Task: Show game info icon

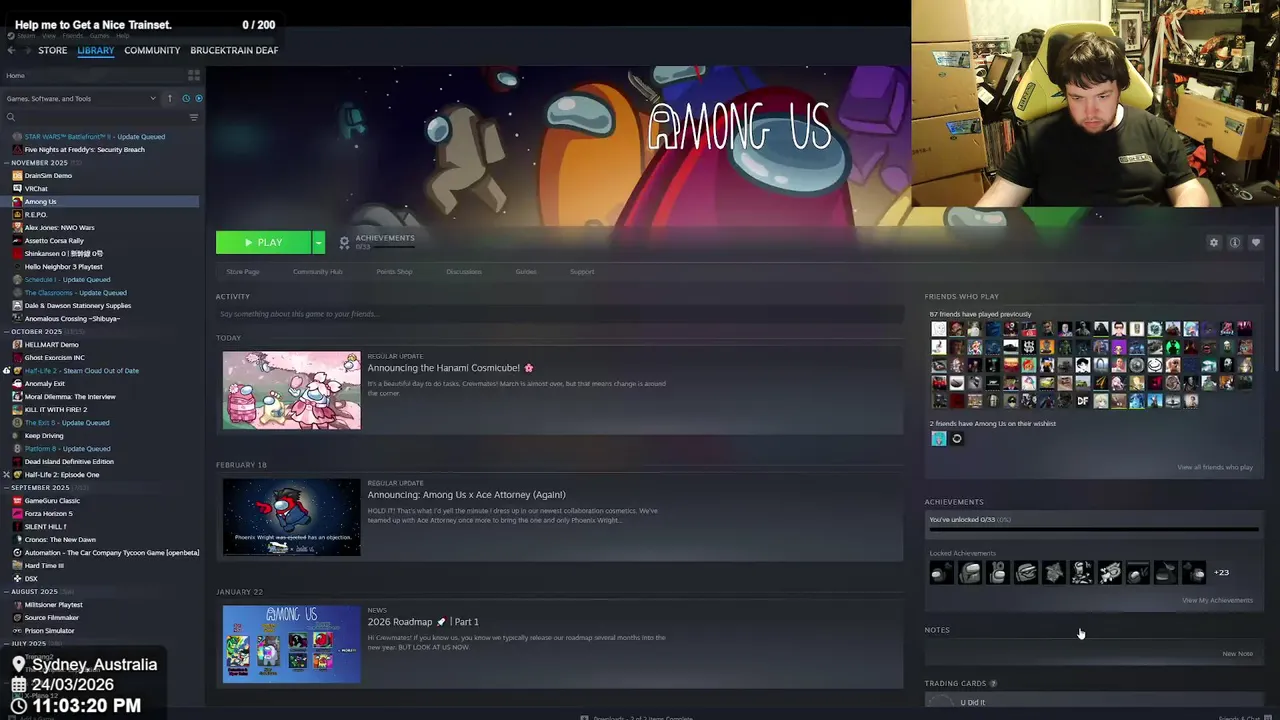Action: pyautogui.click(x=1235, y=242)
